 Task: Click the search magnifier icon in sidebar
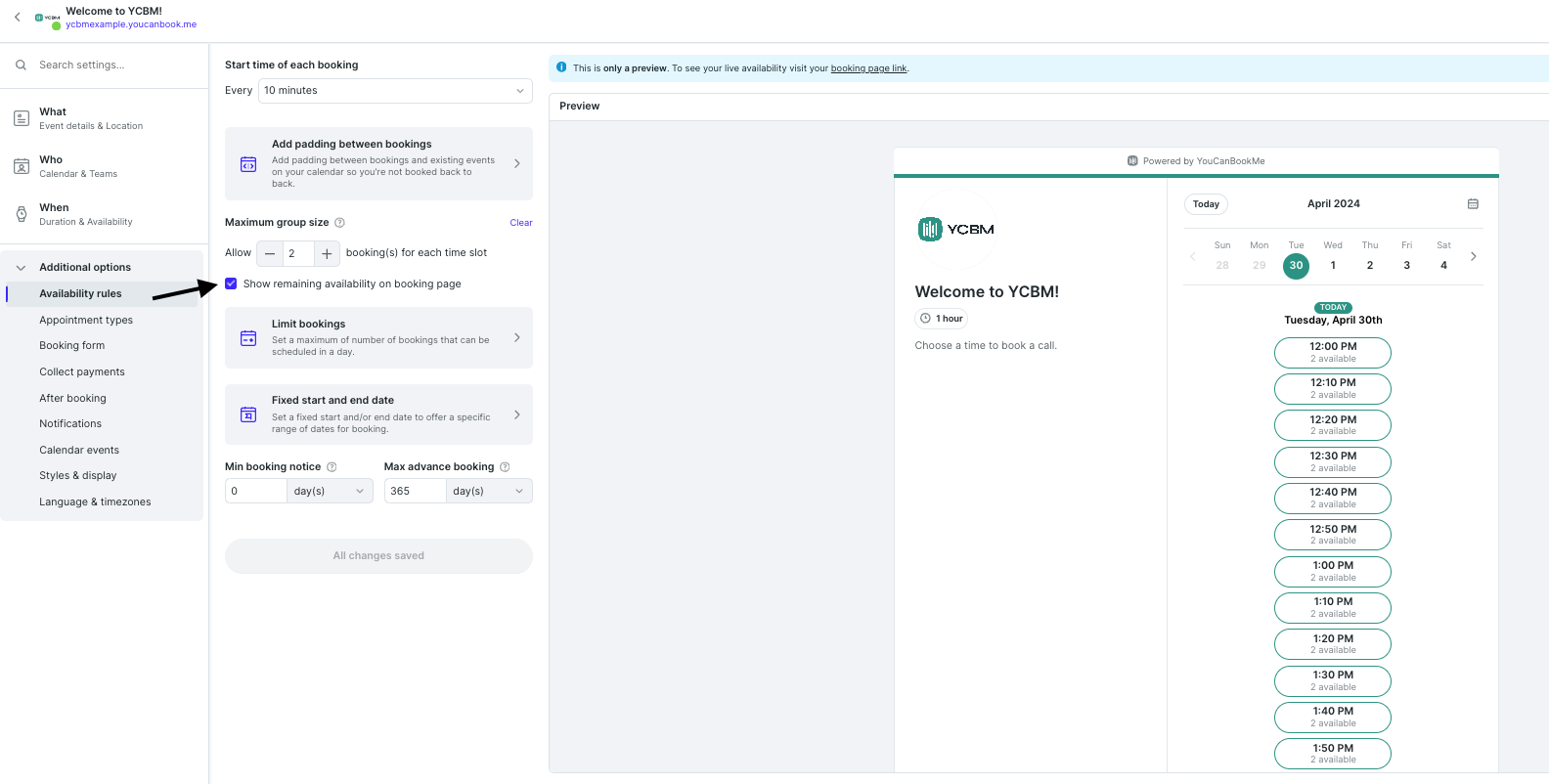21,65
